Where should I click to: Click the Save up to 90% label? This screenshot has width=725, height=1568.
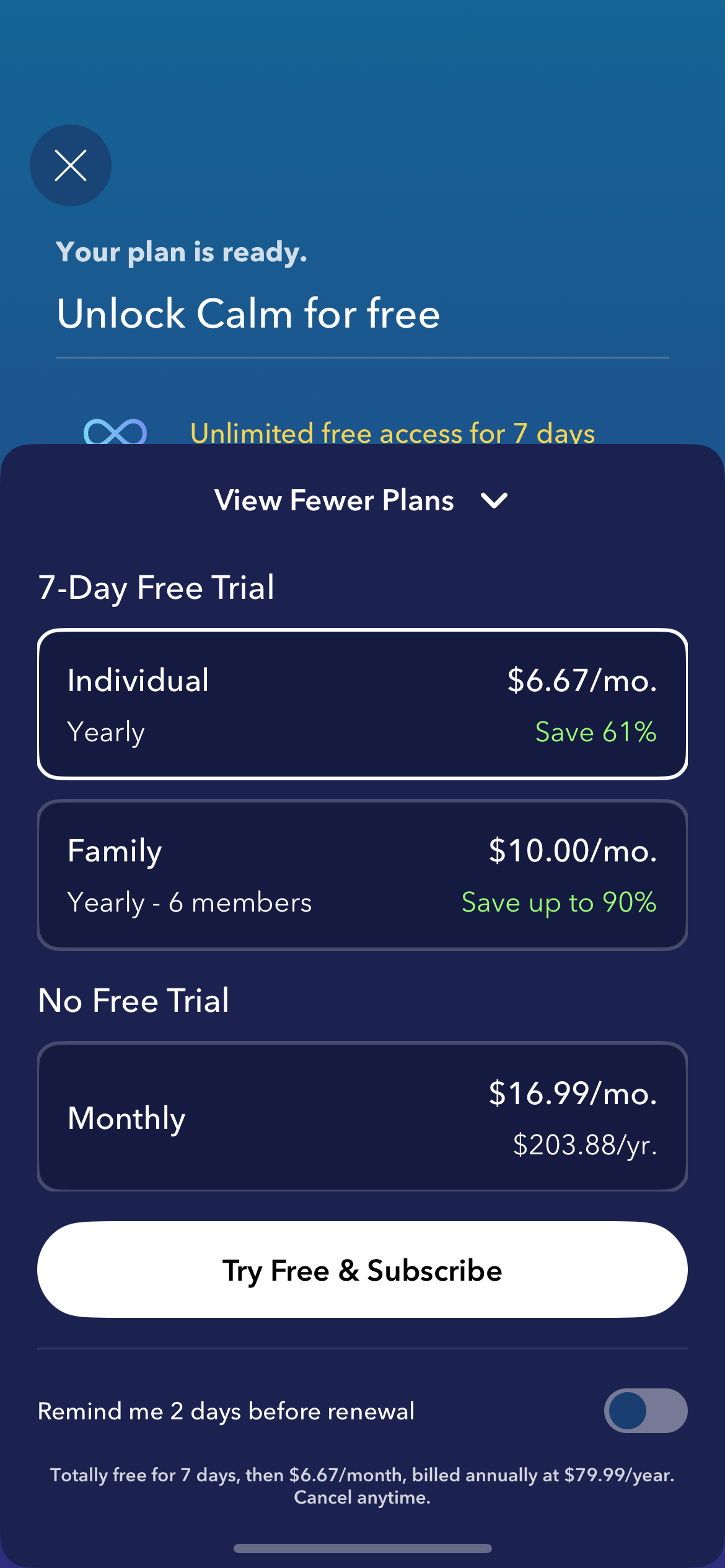[x=559, y=902]
